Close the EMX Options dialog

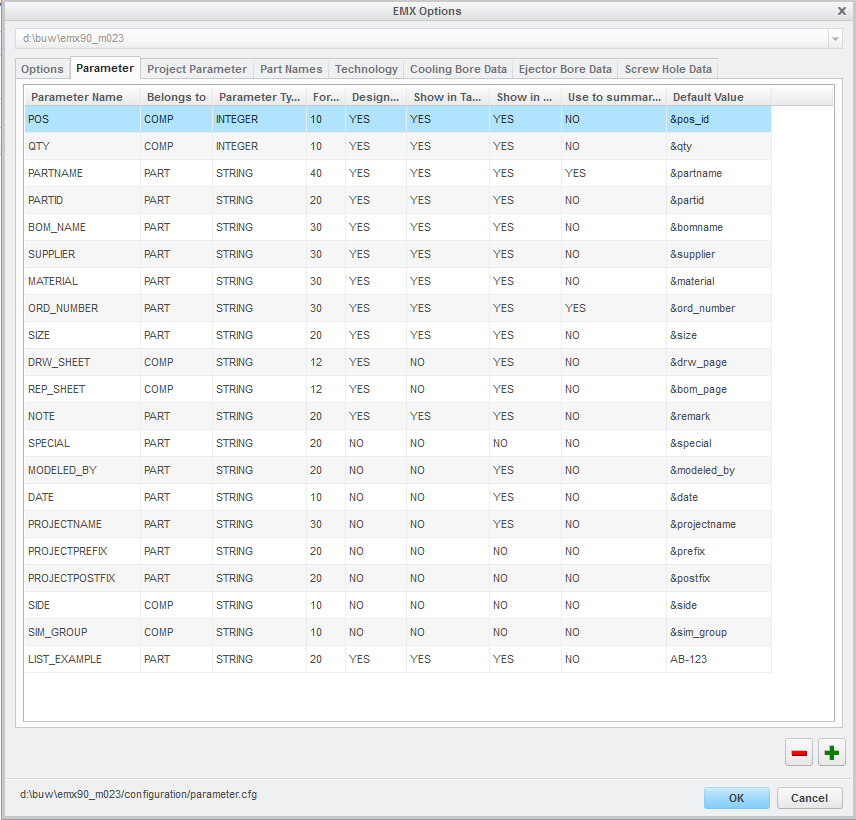coord(841,11)
